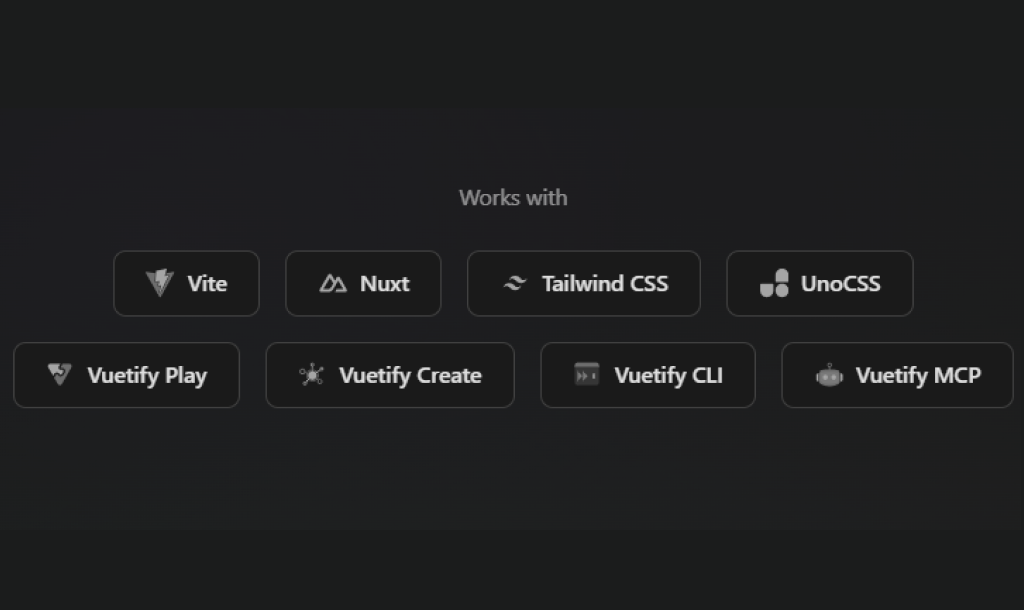Screen dimensions: 1024x610
Task: Click the Vuetify Play logo icon
Action: (x=59, y=374)
